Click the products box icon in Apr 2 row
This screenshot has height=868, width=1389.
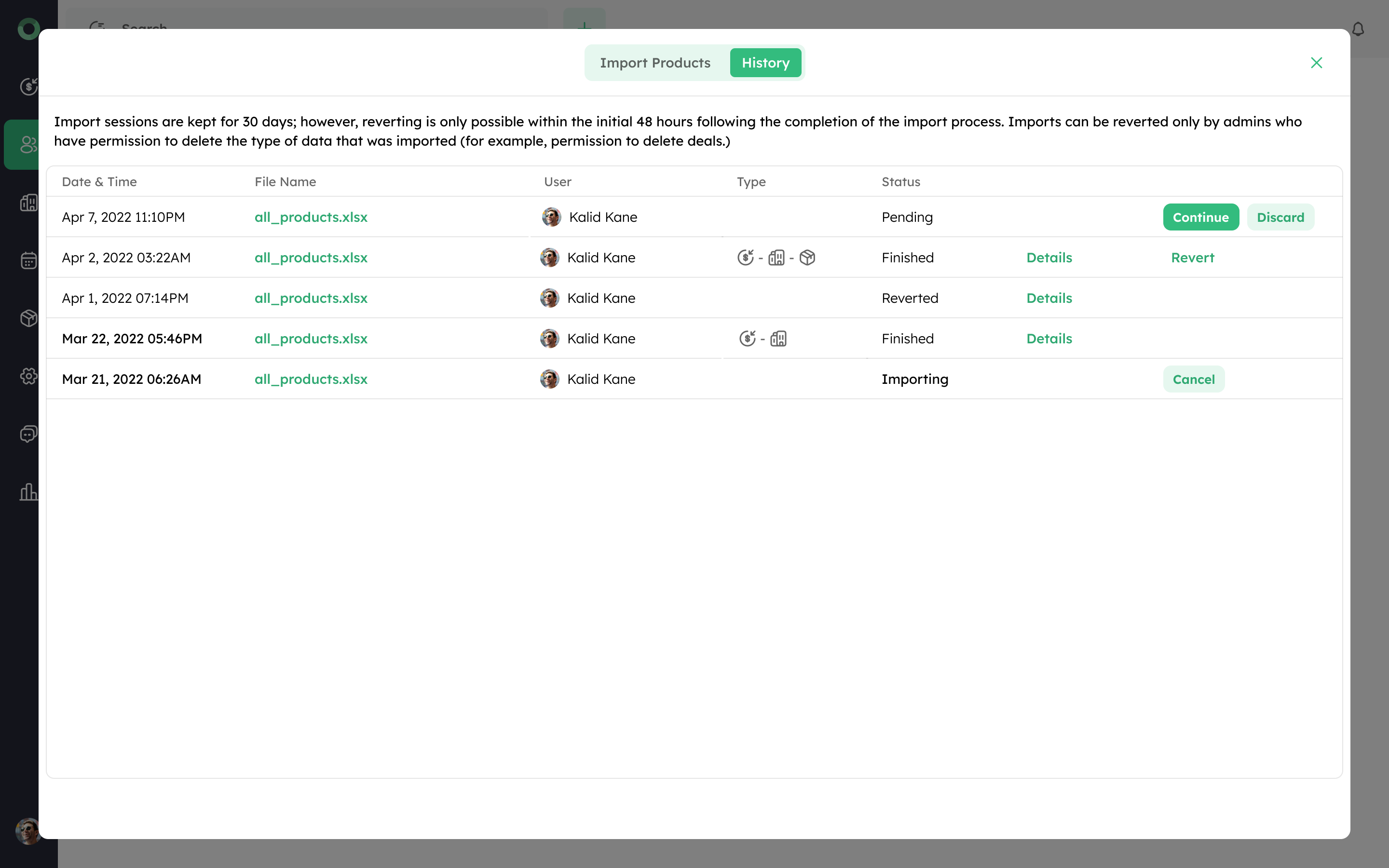[807, 257]
